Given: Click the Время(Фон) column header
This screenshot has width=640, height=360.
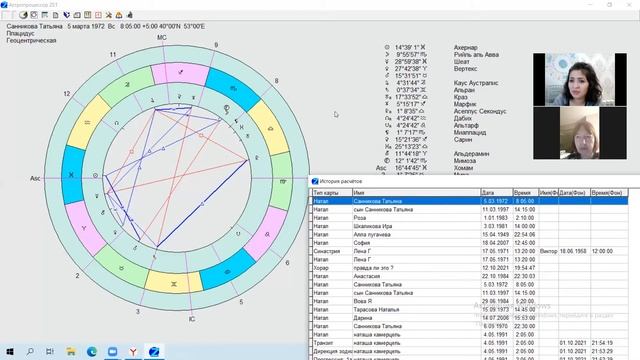Looking at the screenshot, I should click(609, 193).
